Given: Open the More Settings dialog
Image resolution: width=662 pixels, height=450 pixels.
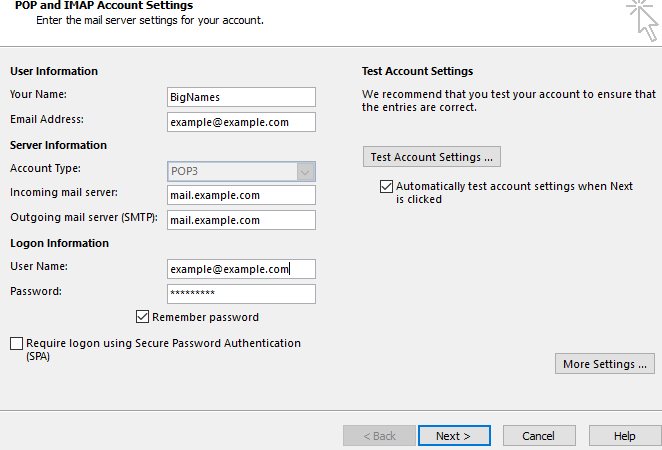Looking at the screenshot, I should pos(604,364).
